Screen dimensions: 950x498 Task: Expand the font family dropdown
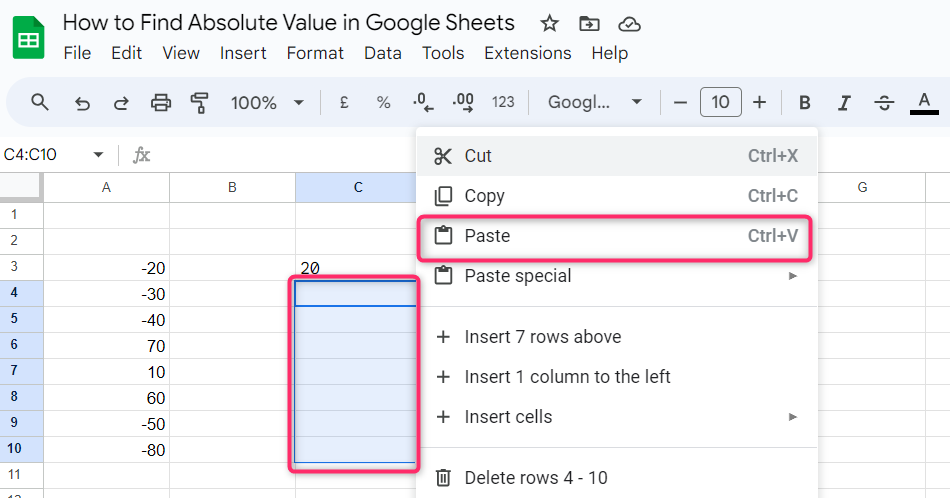coord(595,102)
